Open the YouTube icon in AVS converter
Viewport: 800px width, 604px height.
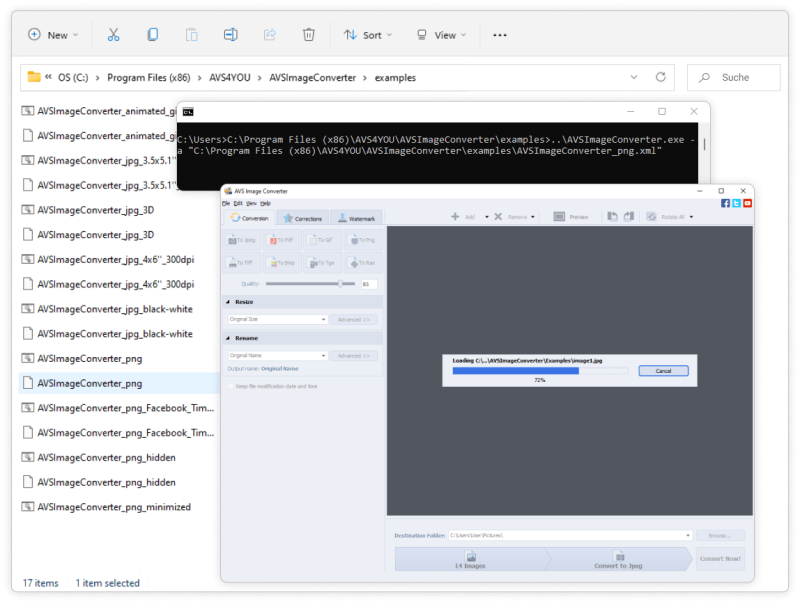tap(747, 203)
